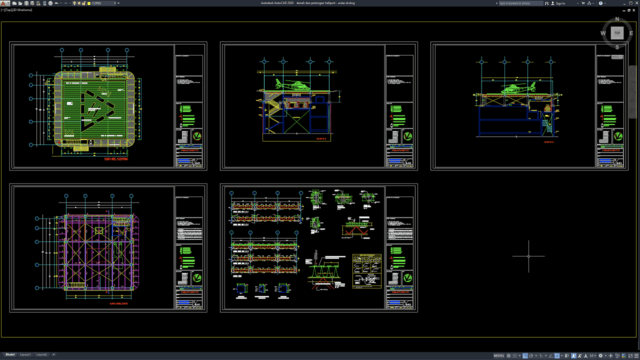Expand the Quick Access toolbar customize arrow
The image size is (640, 360).
click(x=118, y=3)
